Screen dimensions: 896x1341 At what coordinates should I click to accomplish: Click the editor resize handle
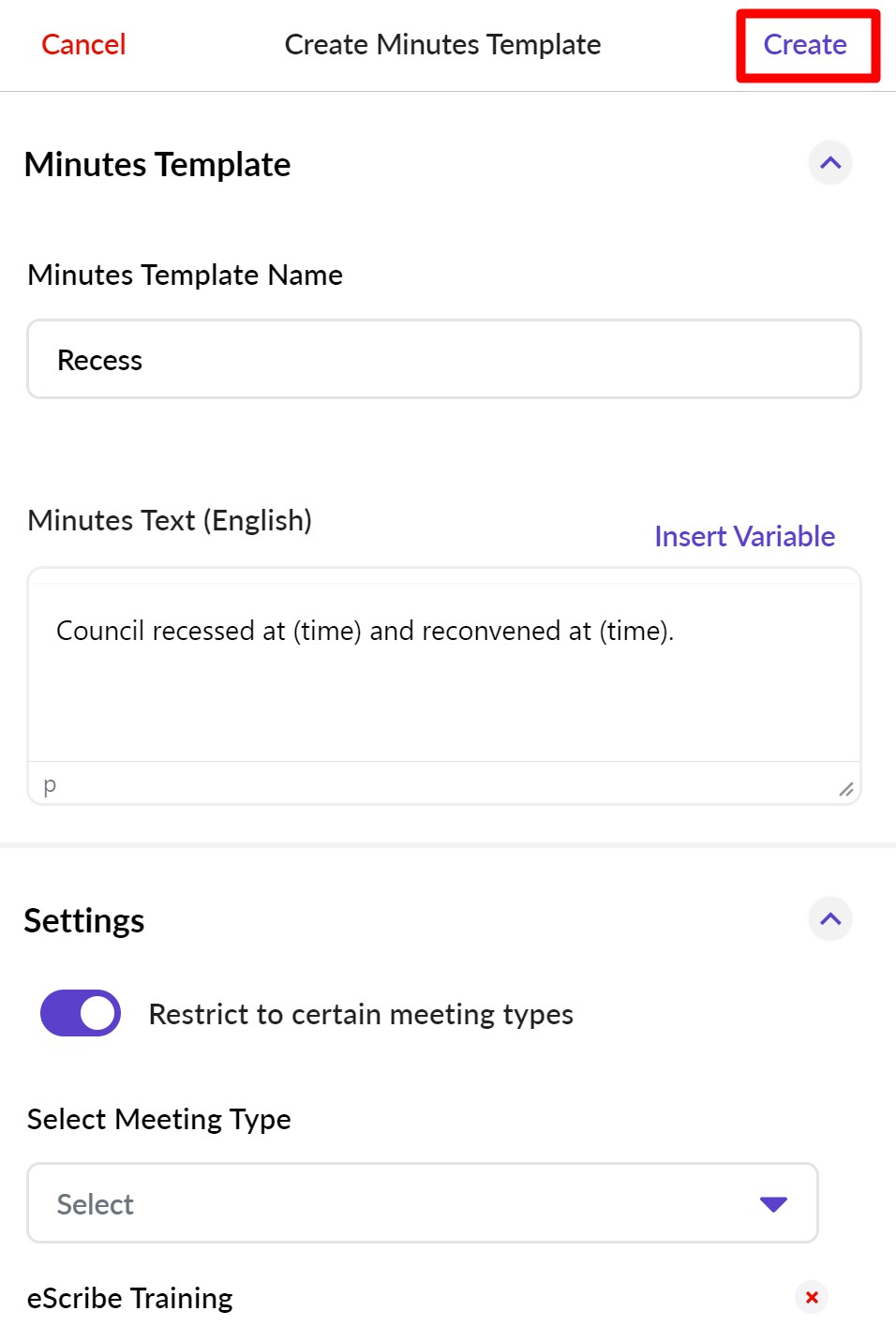click(x=845, y=789)
